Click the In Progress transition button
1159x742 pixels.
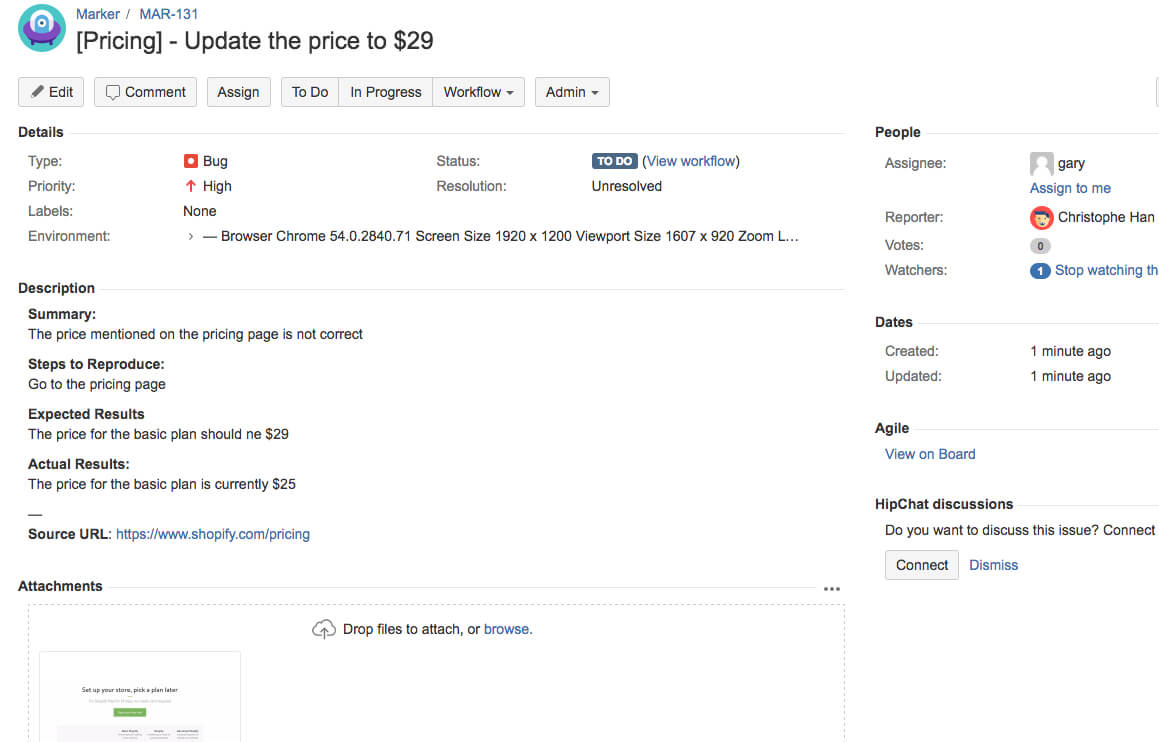coord(385,91)
